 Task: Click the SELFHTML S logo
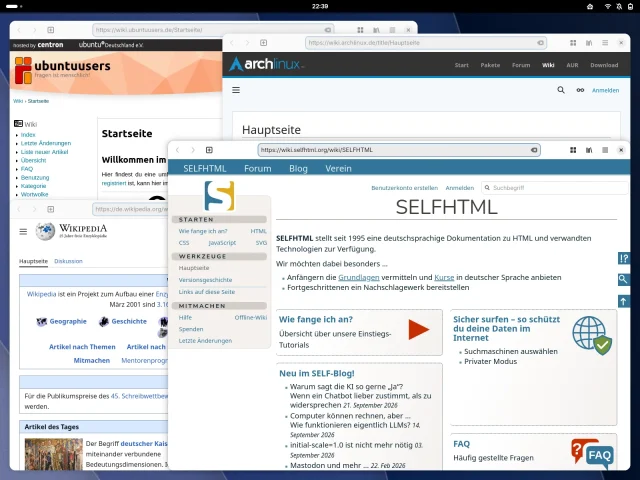point(220,196)
